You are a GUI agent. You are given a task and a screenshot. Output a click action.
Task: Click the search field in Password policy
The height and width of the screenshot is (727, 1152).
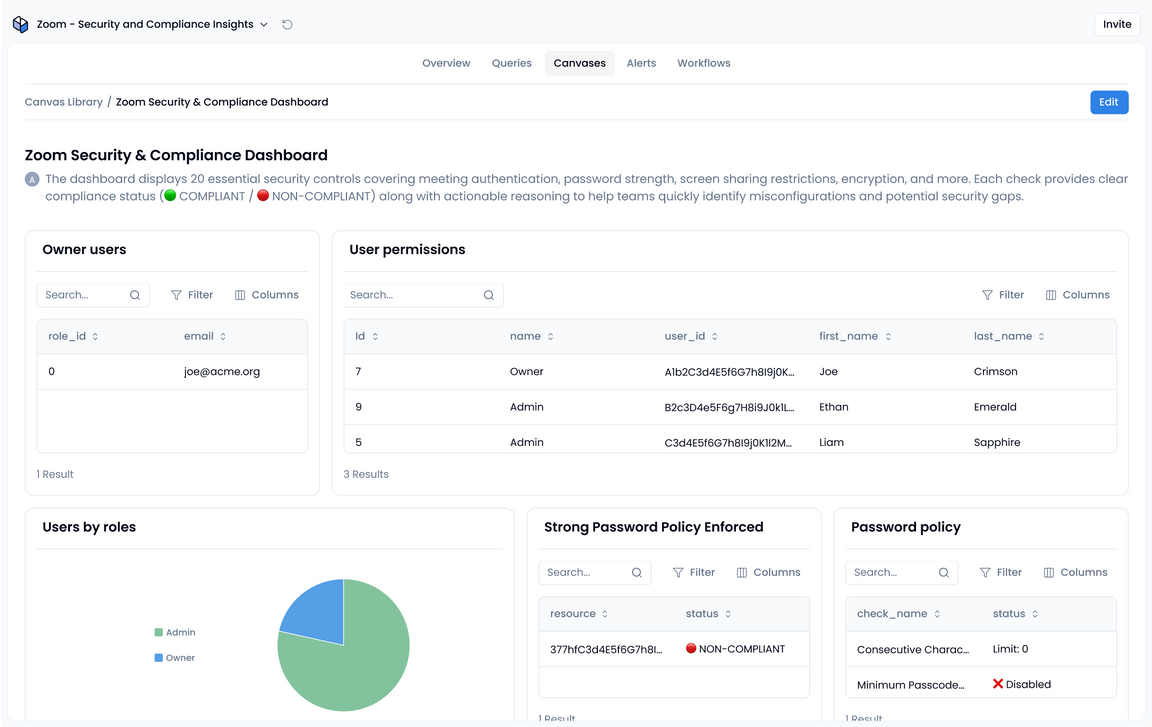(x=901, y=573)
